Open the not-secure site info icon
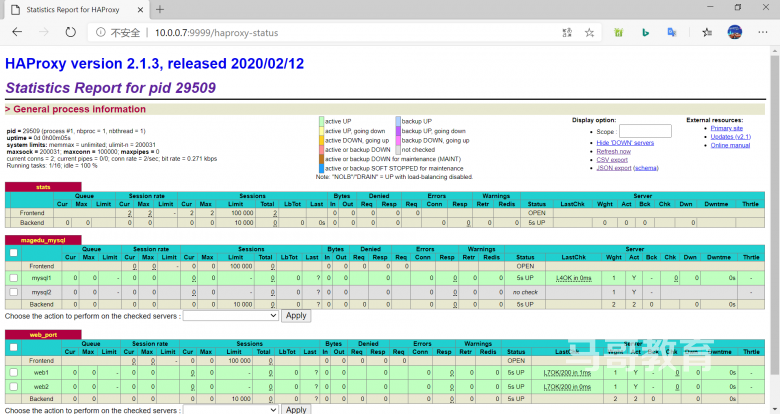The width and height of the screenshot is (780, 414). point(100,32)
